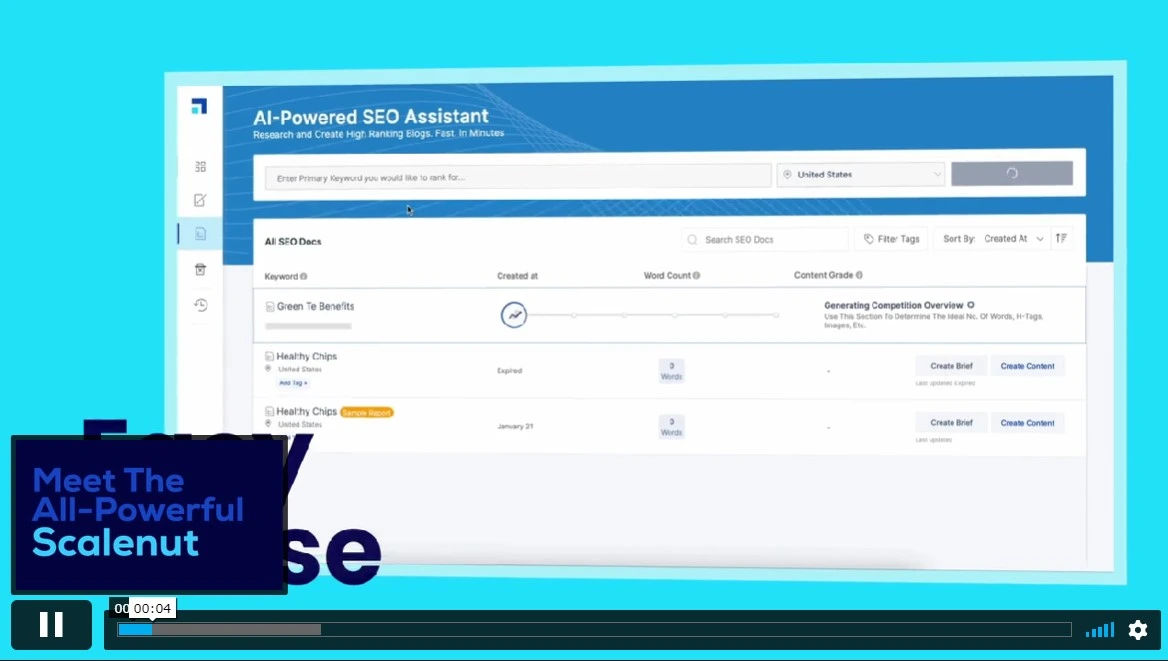Click the info icon beside Keyword

pyautogui.click(x=303, y=276)
